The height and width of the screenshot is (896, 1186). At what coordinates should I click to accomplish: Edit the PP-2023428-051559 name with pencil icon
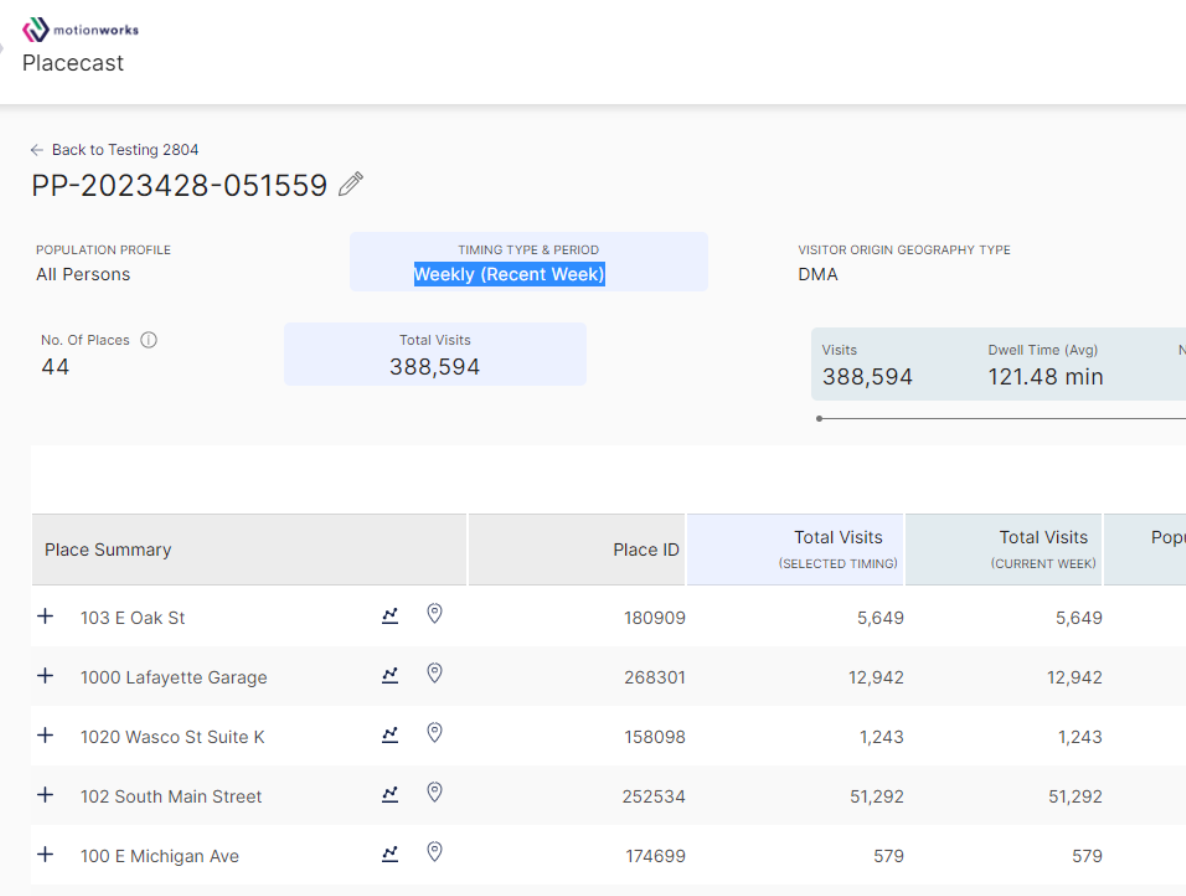(x=351, y=184)
